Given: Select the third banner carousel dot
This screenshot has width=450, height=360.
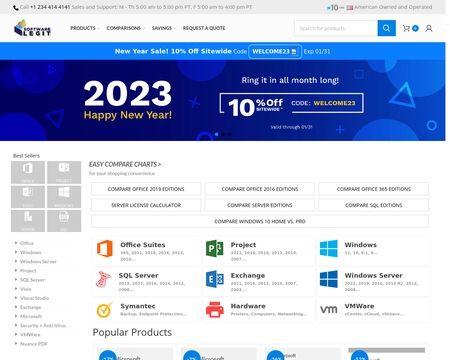Looking at the screenshot, I should point(229,134).
